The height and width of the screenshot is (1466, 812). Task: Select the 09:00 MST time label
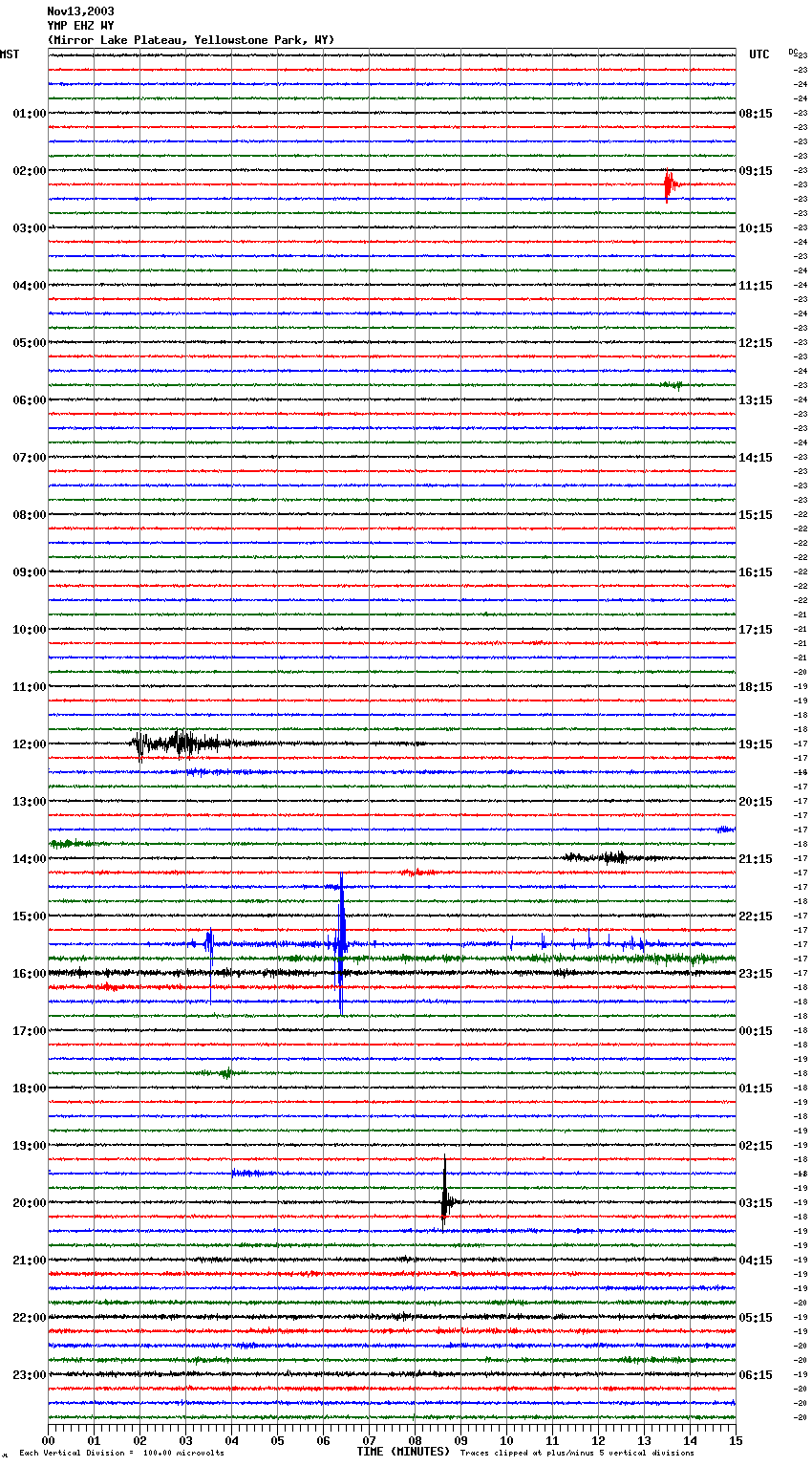[x=30, y=572]
